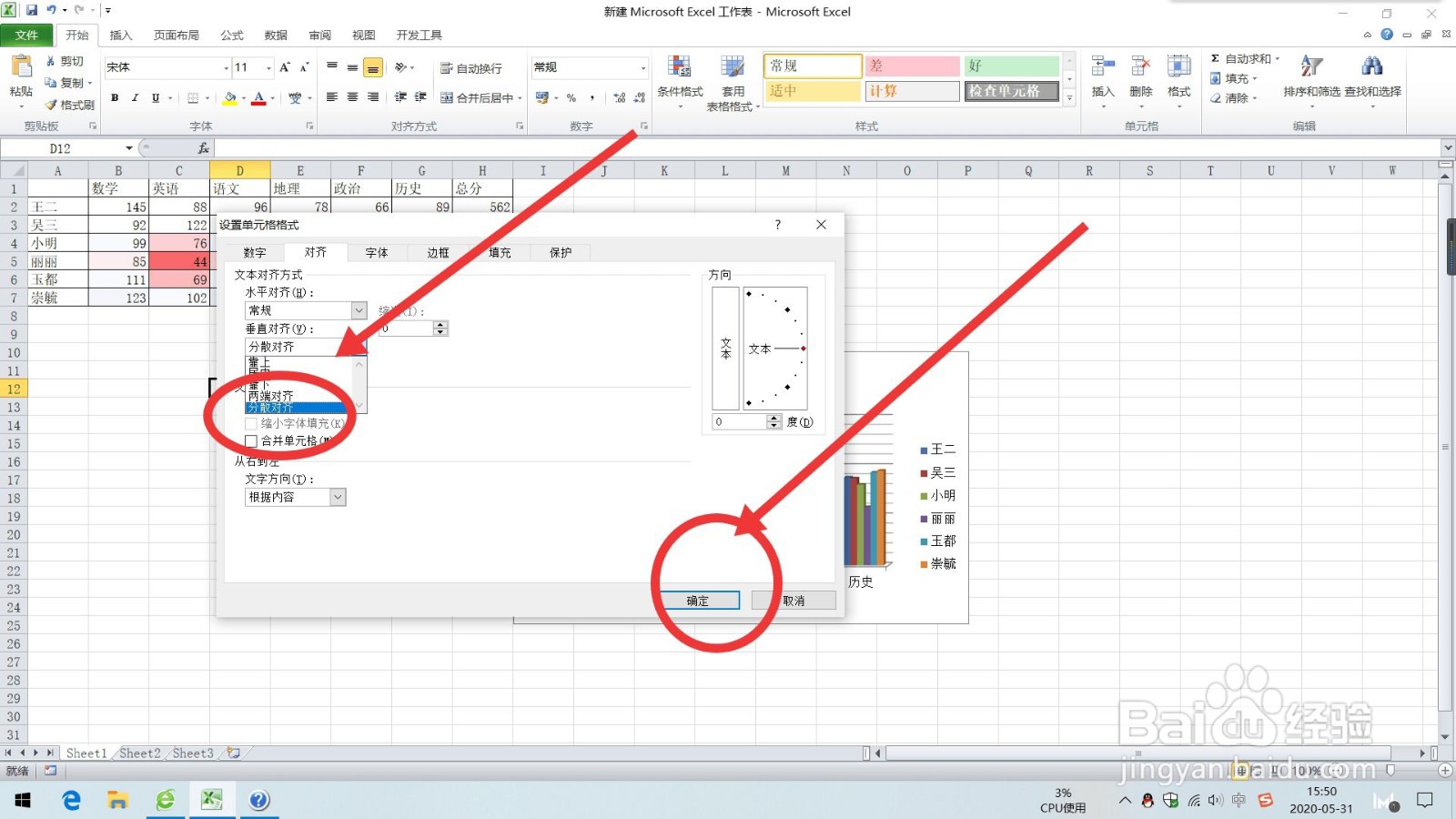Click Wrap Text (自动换行)

click(x=470, y=68)
